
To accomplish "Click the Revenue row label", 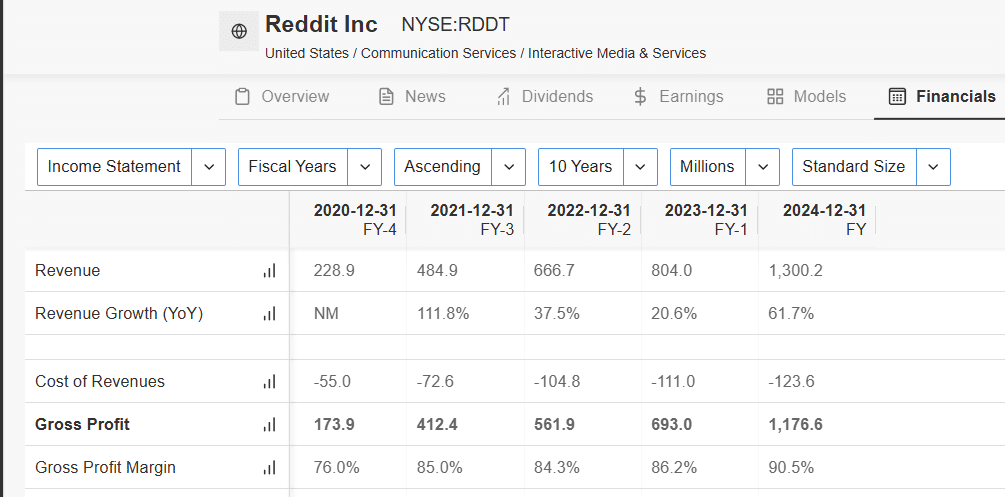I will click(x=67, y=271).
